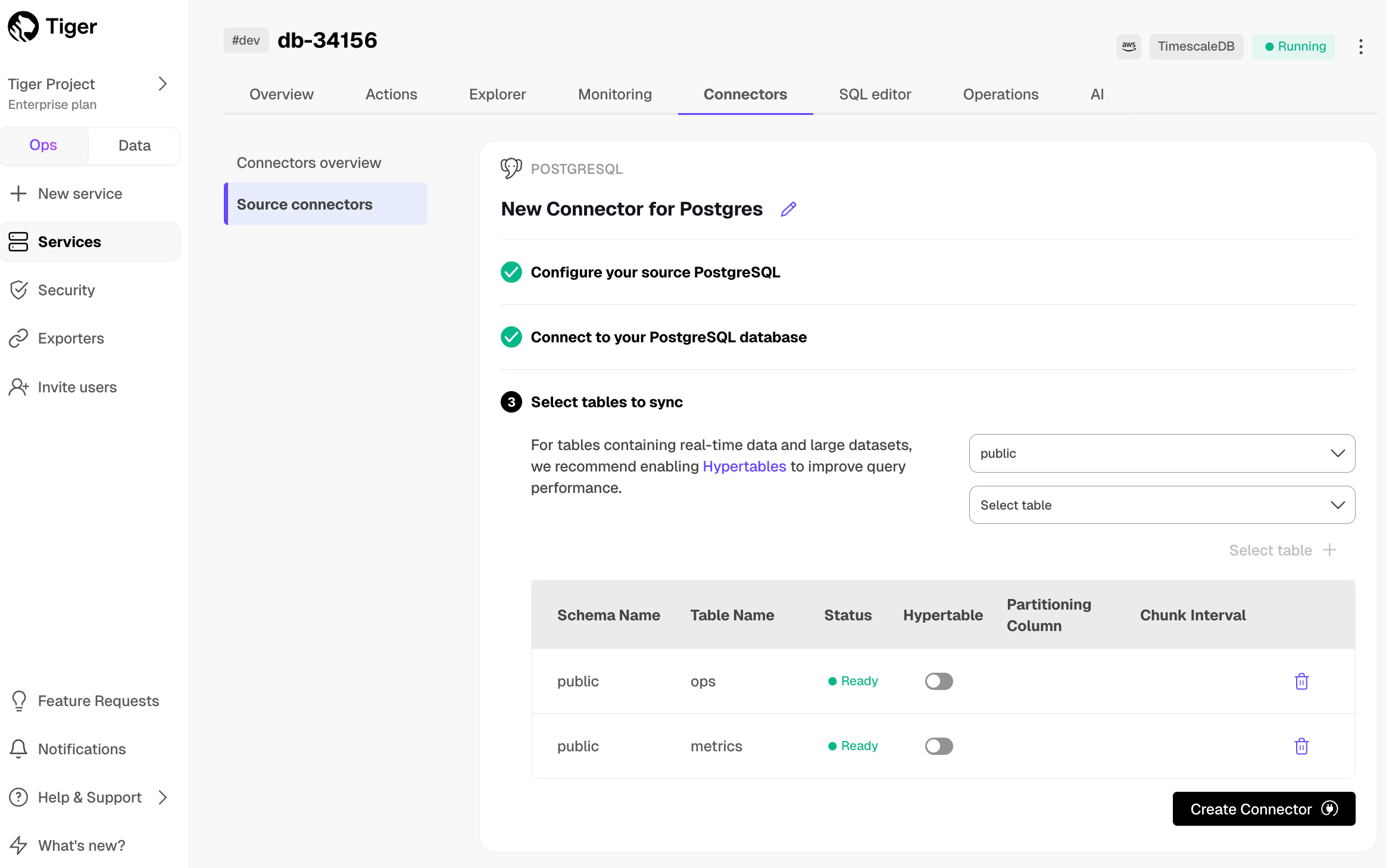Open the three-dot service options menu

(x=1360, y=46)
